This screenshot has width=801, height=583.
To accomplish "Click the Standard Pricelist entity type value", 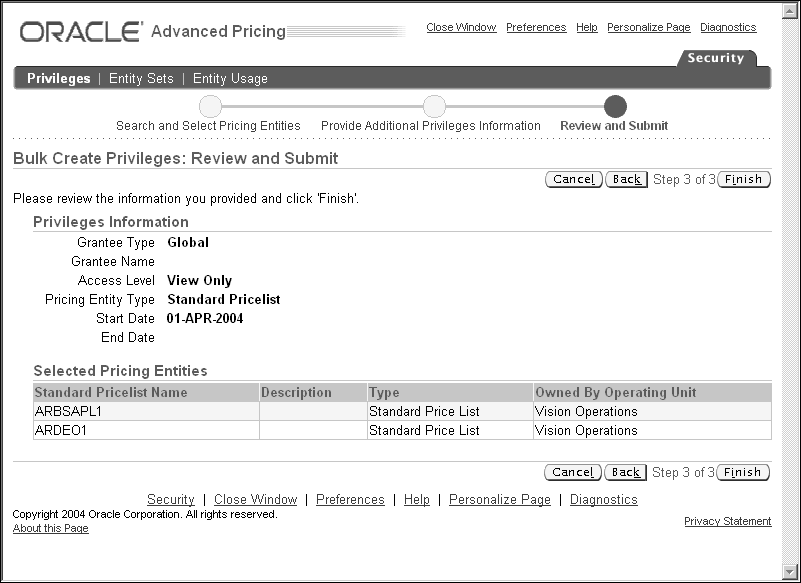I will coord(224,299).
